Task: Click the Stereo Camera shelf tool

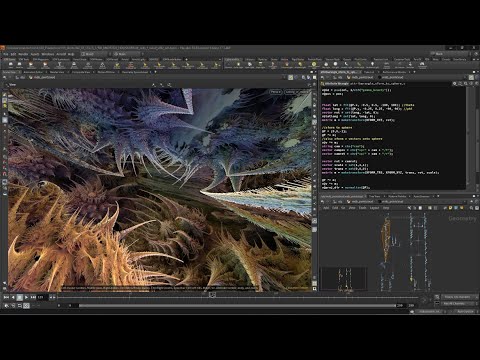Action: [x=386, y=65]
